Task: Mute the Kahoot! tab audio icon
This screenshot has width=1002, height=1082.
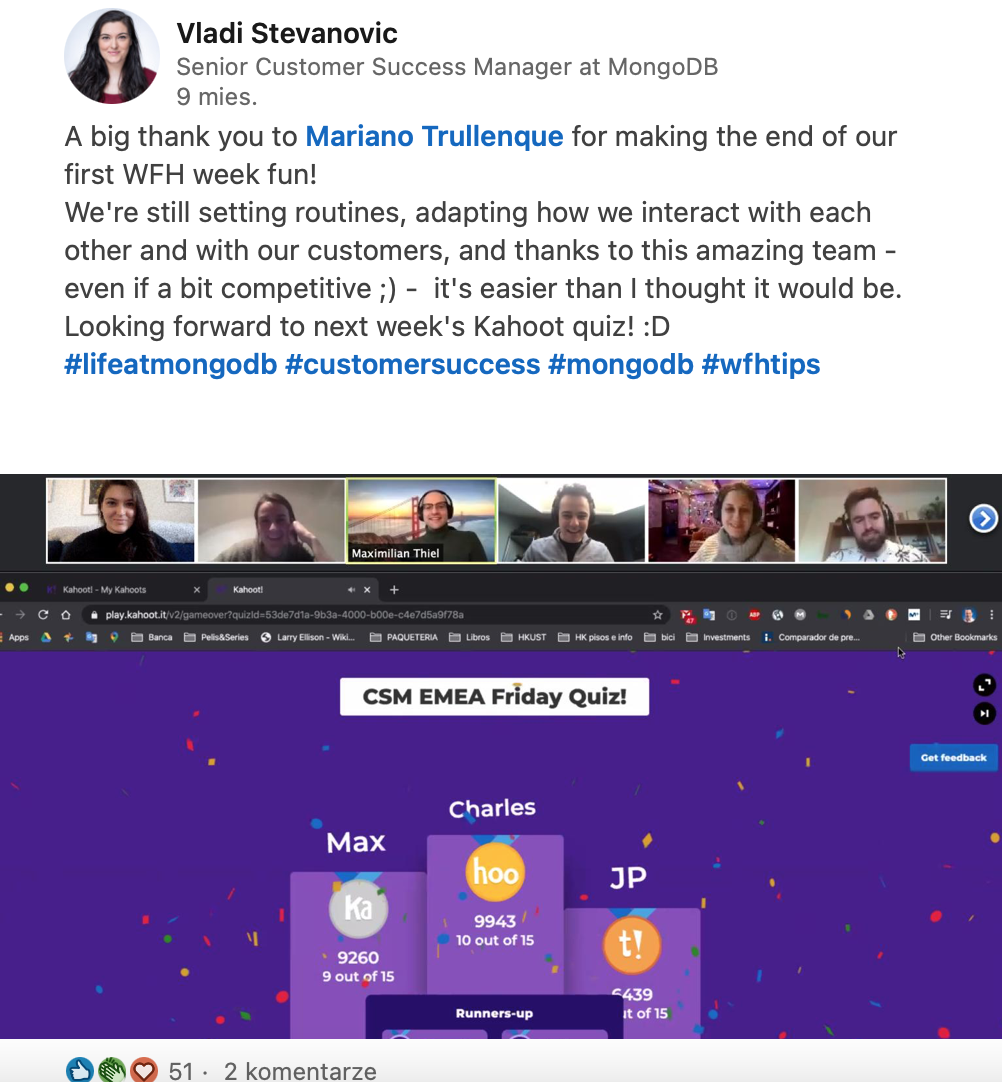Action: click(x=351, y=589)
